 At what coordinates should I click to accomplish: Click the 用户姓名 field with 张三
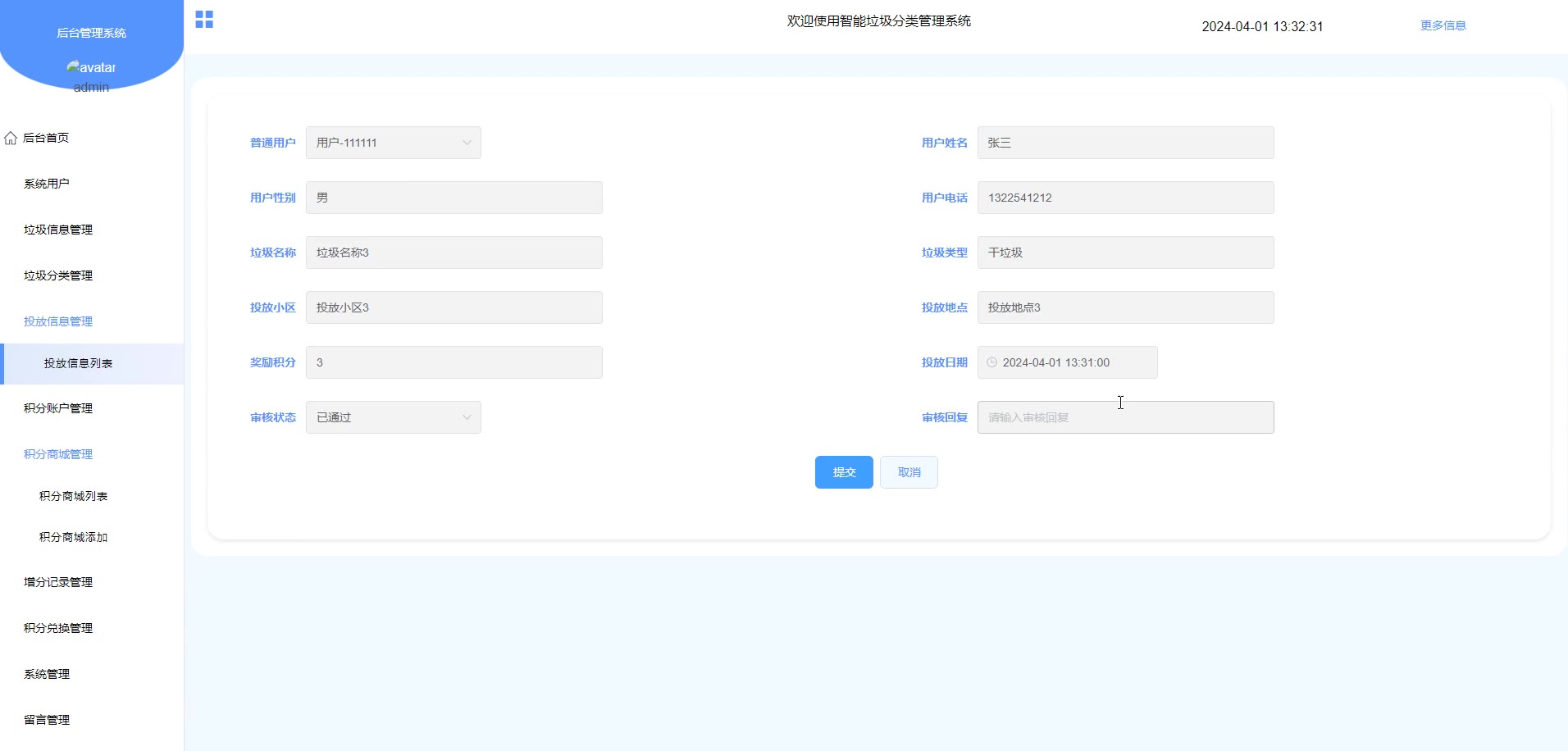pyautogui.click(x=1125, y=143)
